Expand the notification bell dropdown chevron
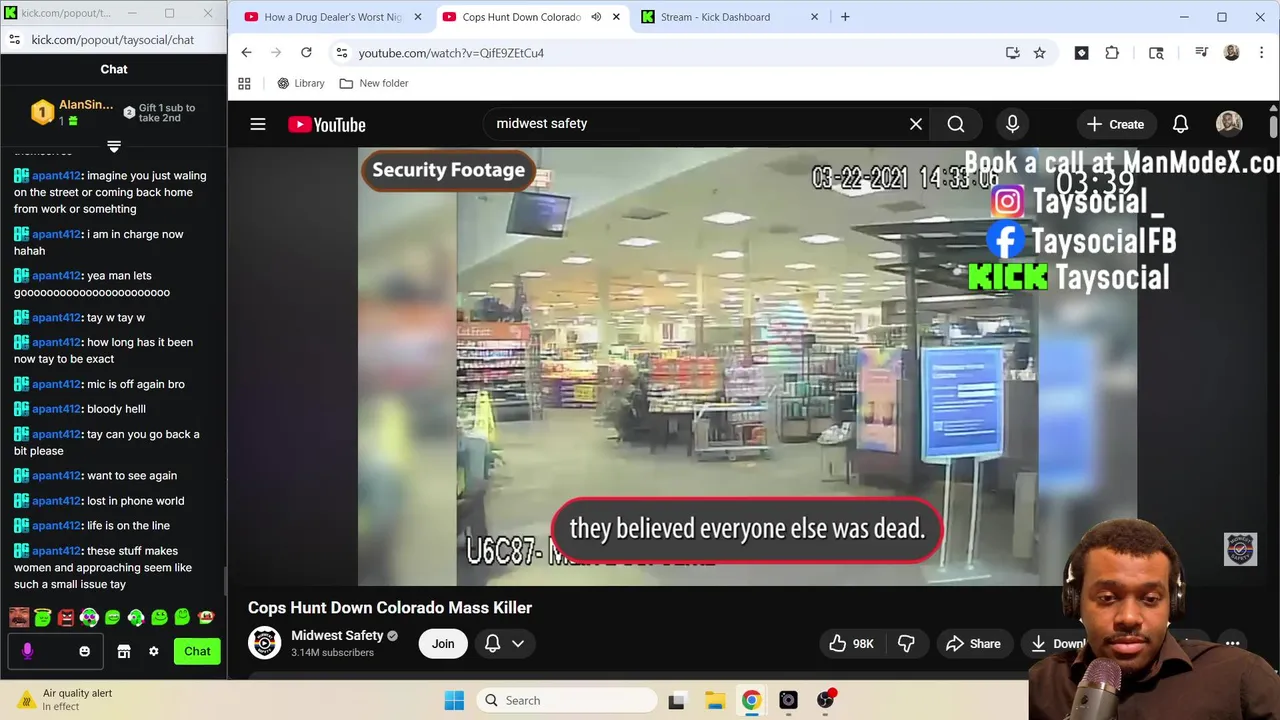This screenshot has height=720, width=1280. click(x=518, y=644)
